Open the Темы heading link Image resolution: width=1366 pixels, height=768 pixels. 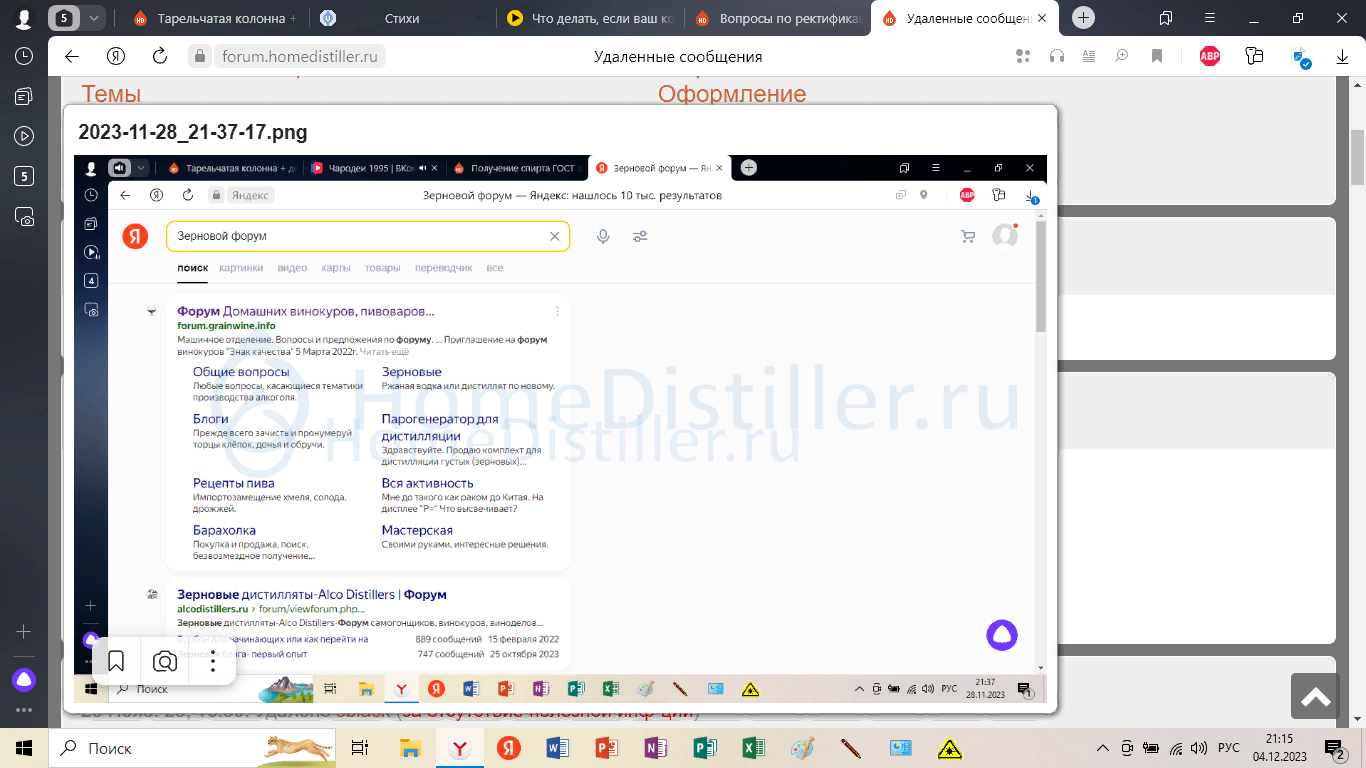(x=111, y=94)
